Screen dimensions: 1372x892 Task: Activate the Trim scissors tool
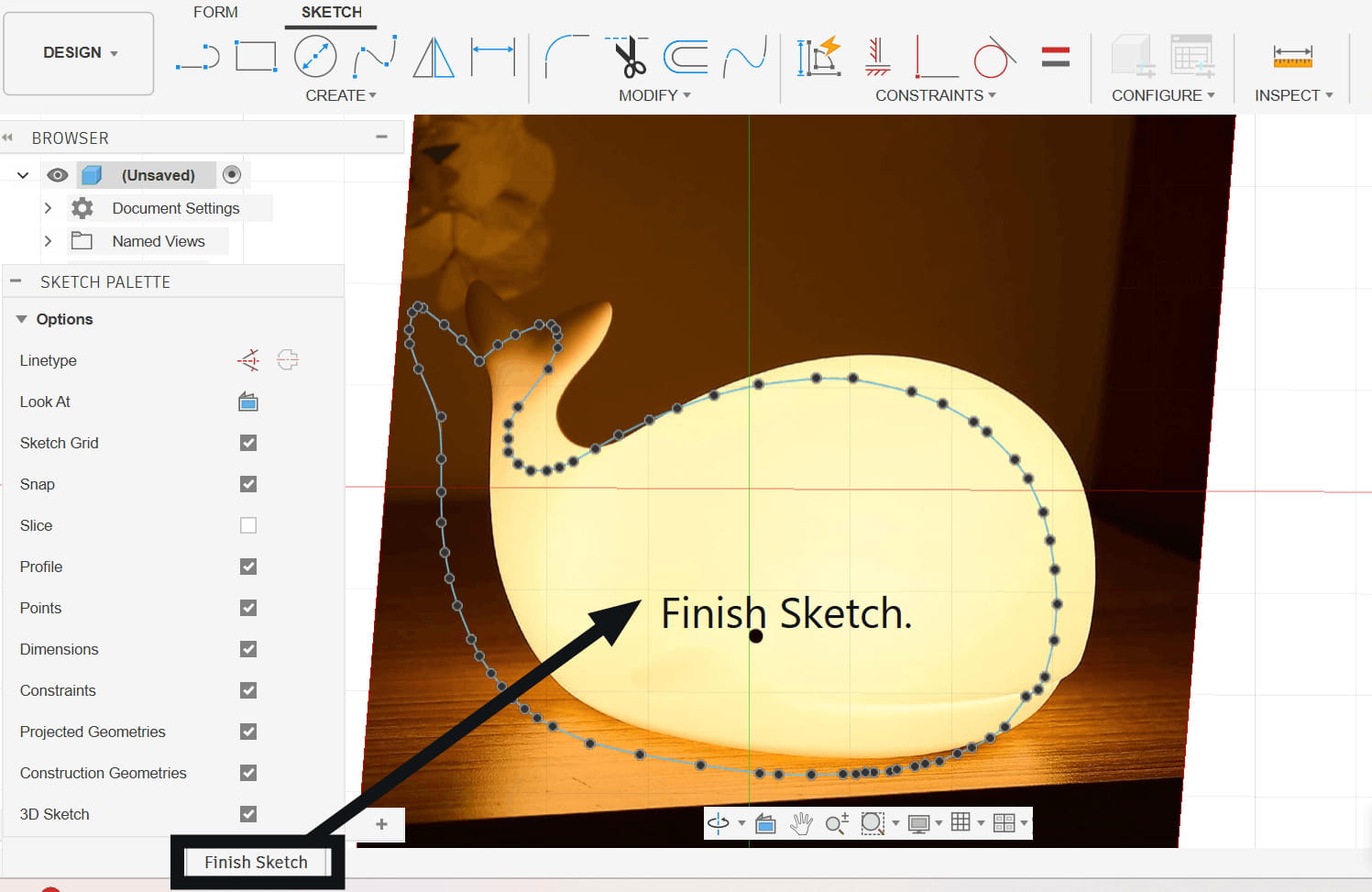628,57
